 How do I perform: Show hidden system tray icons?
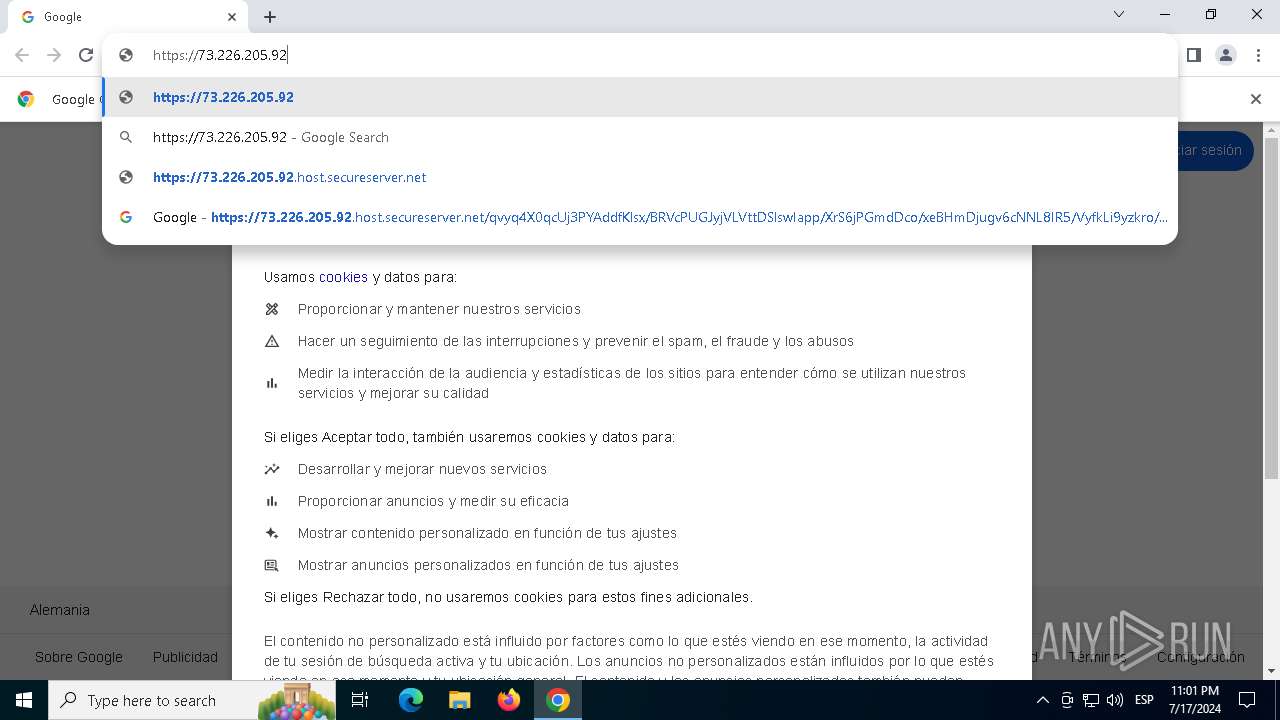[1042, 700]
